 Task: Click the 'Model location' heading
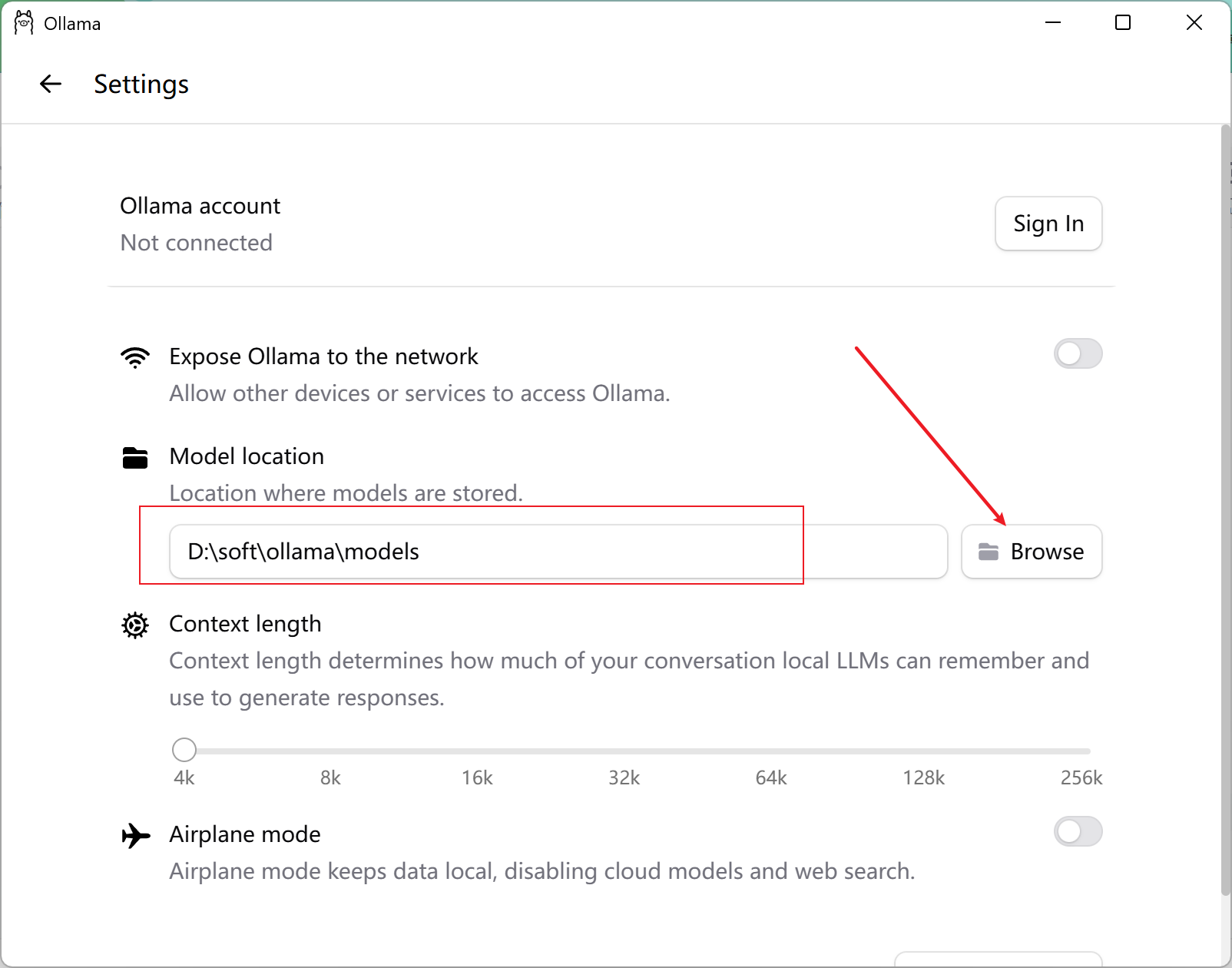tap(247, 456)
